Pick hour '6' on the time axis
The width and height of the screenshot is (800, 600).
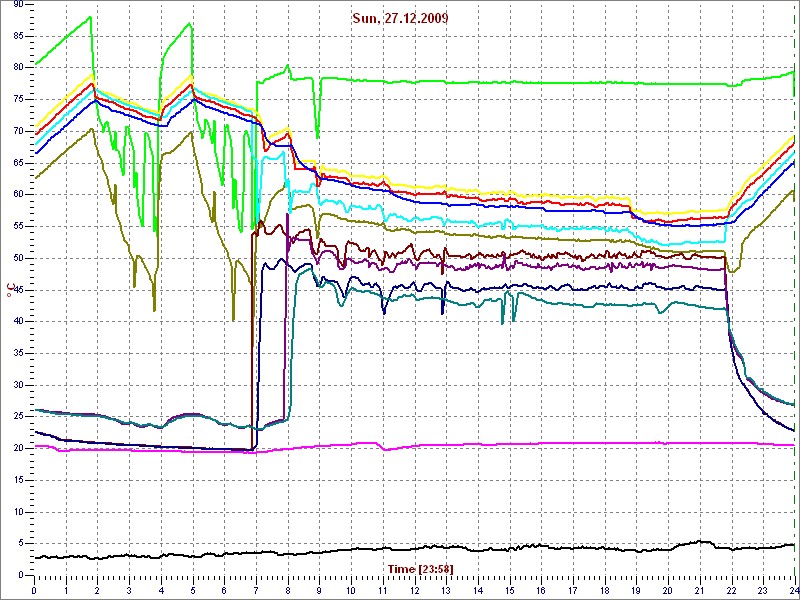224,590
